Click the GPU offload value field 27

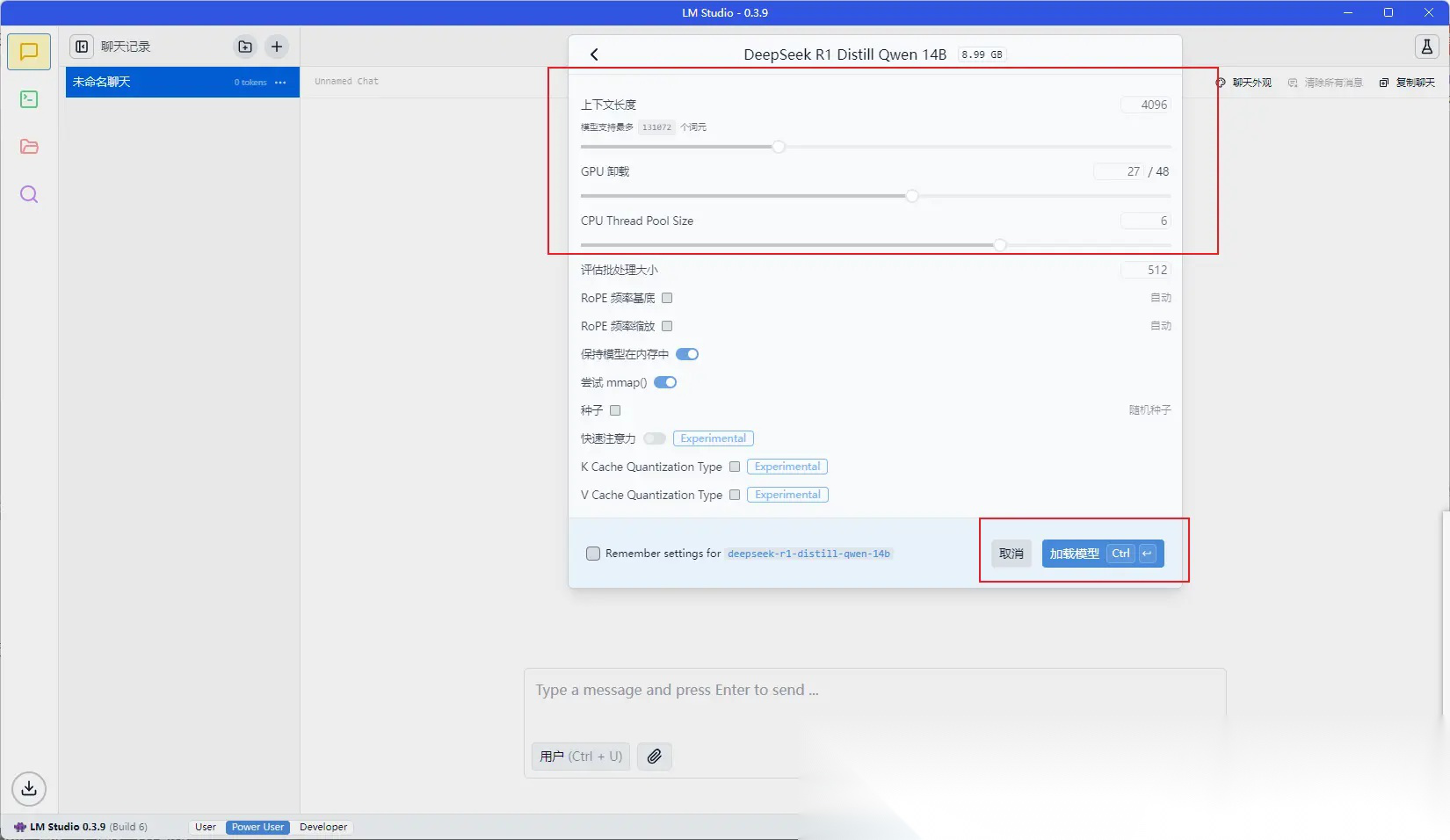[1118, 171]
